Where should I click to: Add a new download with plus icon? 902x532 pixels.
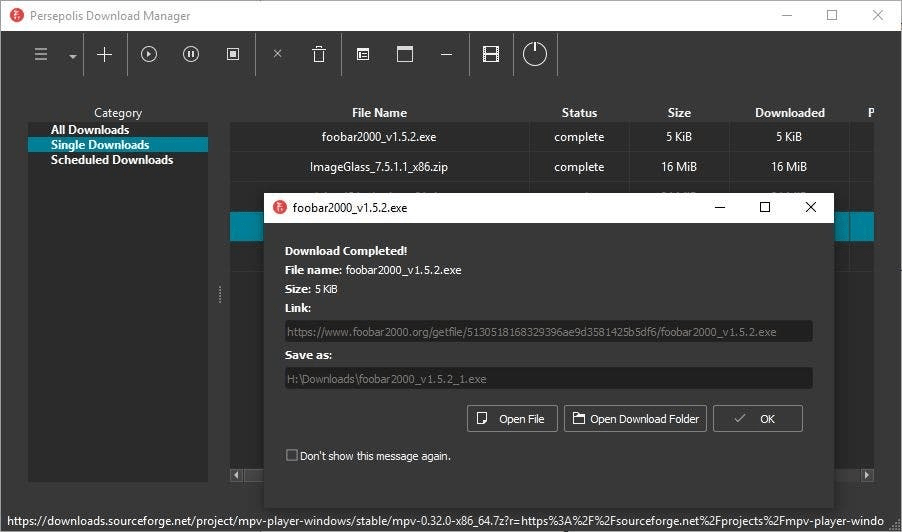point(104,55)
